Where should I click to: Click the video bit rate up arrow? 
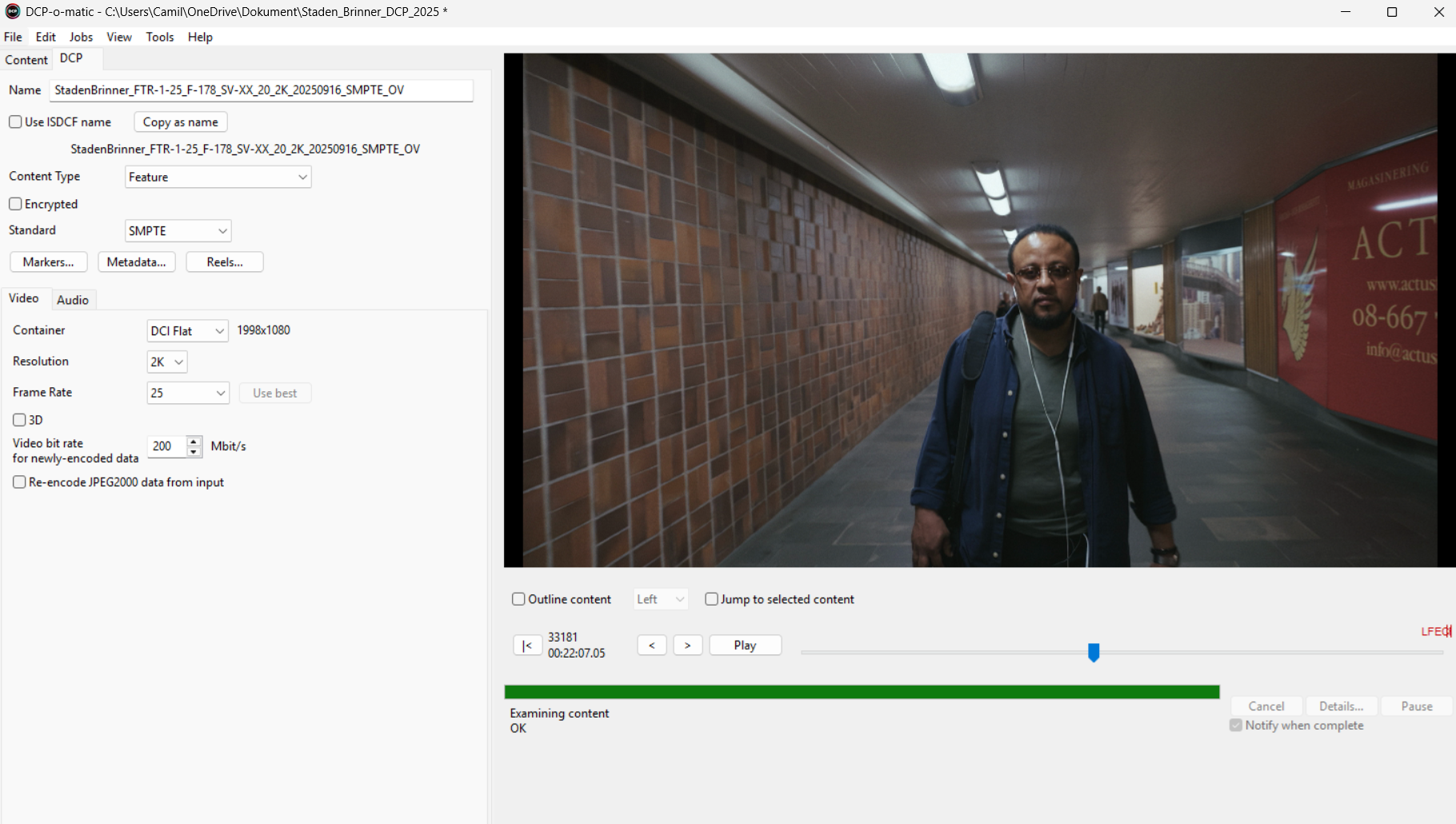[x=194, y=441]
